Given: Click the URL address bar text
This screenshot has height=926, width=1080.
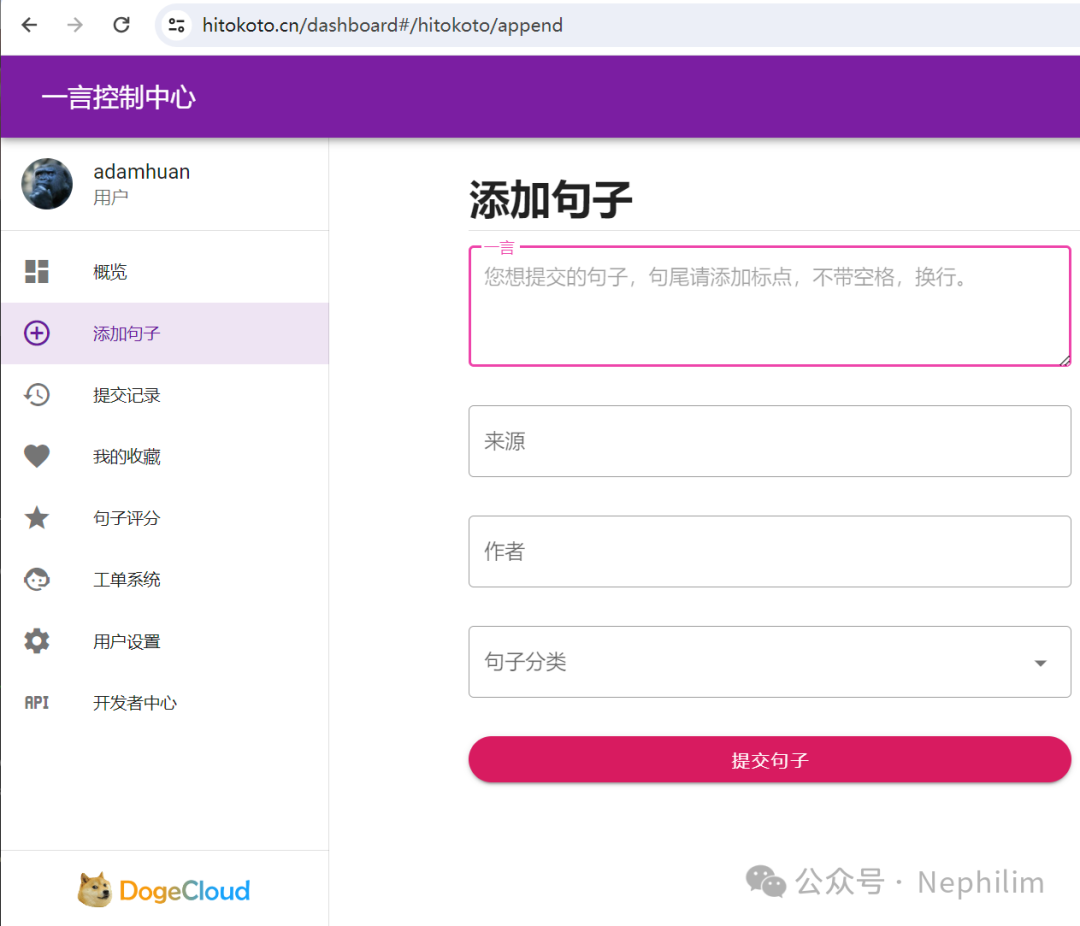Looking at the screenshot, I should point(382,25).
